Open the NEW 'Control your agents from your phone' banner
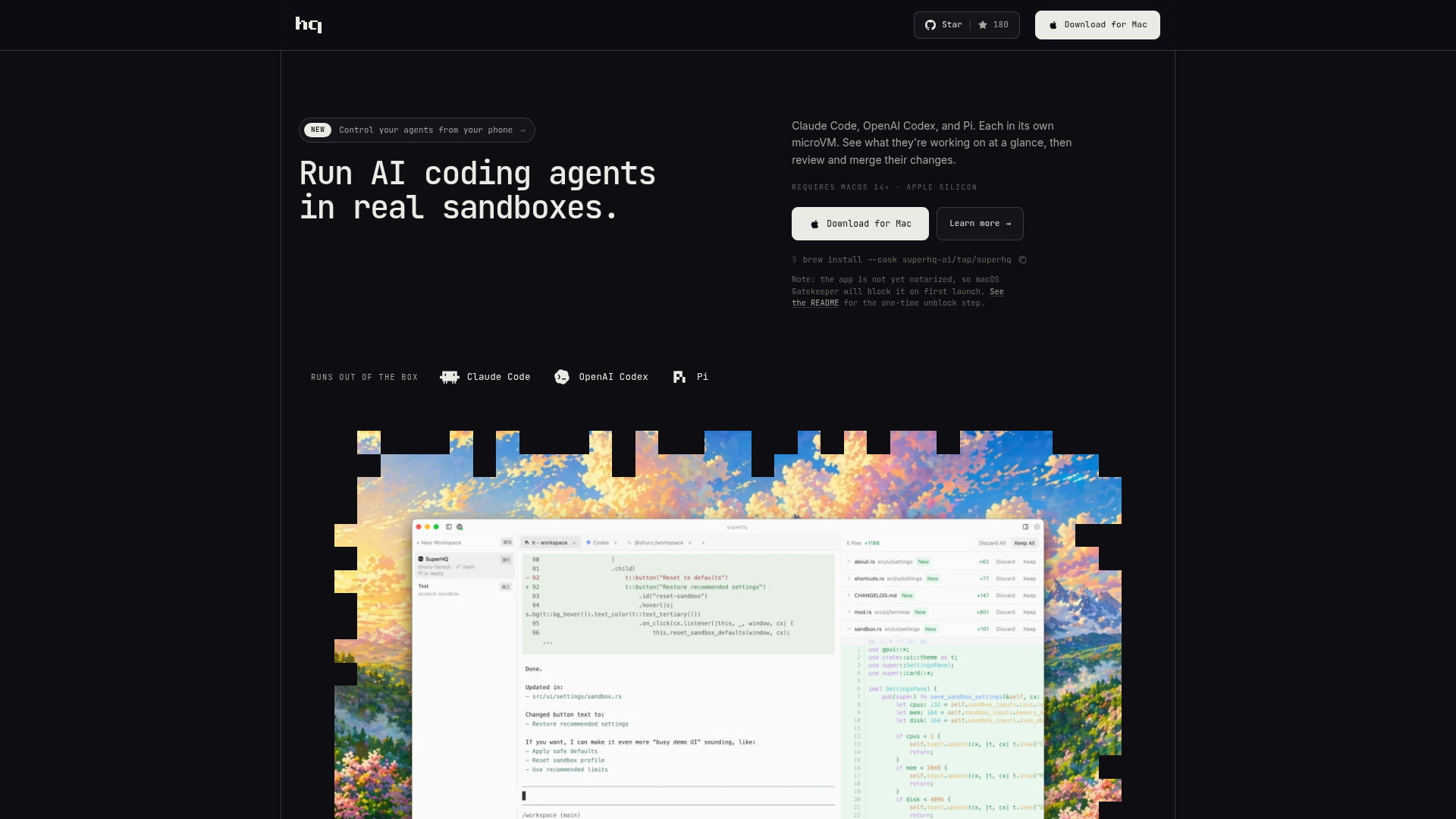This screenshot has width=1456, height=819. tap(417, 130)
